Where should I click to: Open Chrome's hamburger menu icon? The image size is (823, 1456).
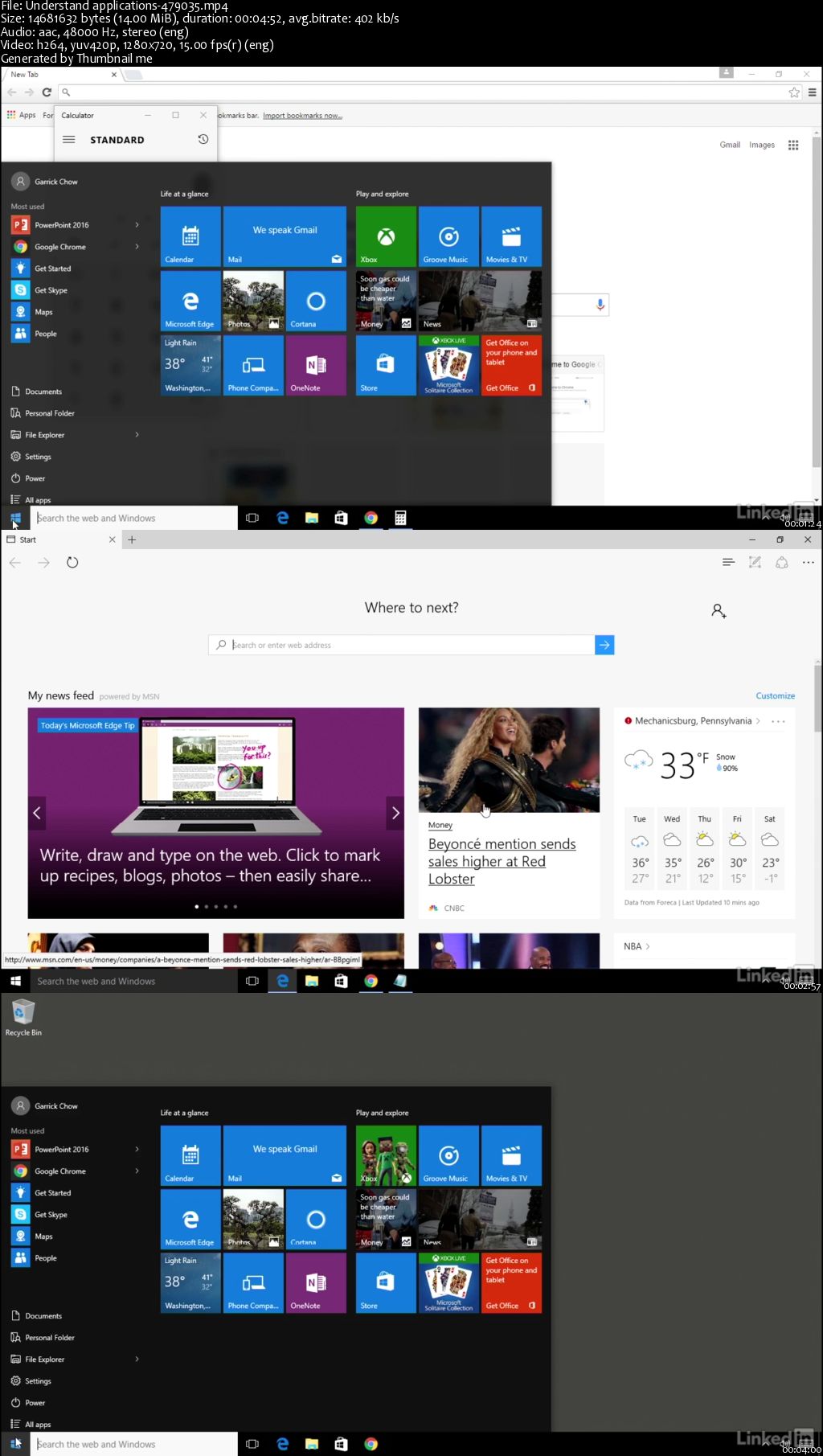click(x=813, y=92)
